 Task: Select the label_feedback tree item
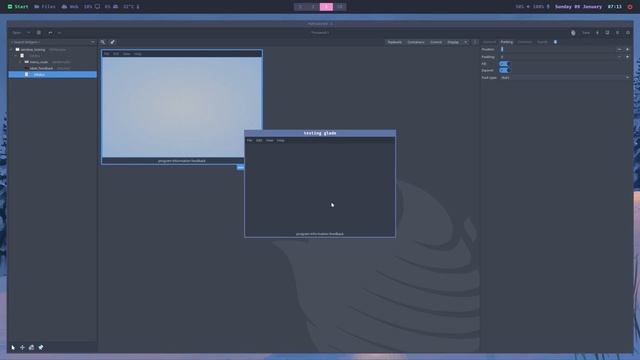coord(41,68)
